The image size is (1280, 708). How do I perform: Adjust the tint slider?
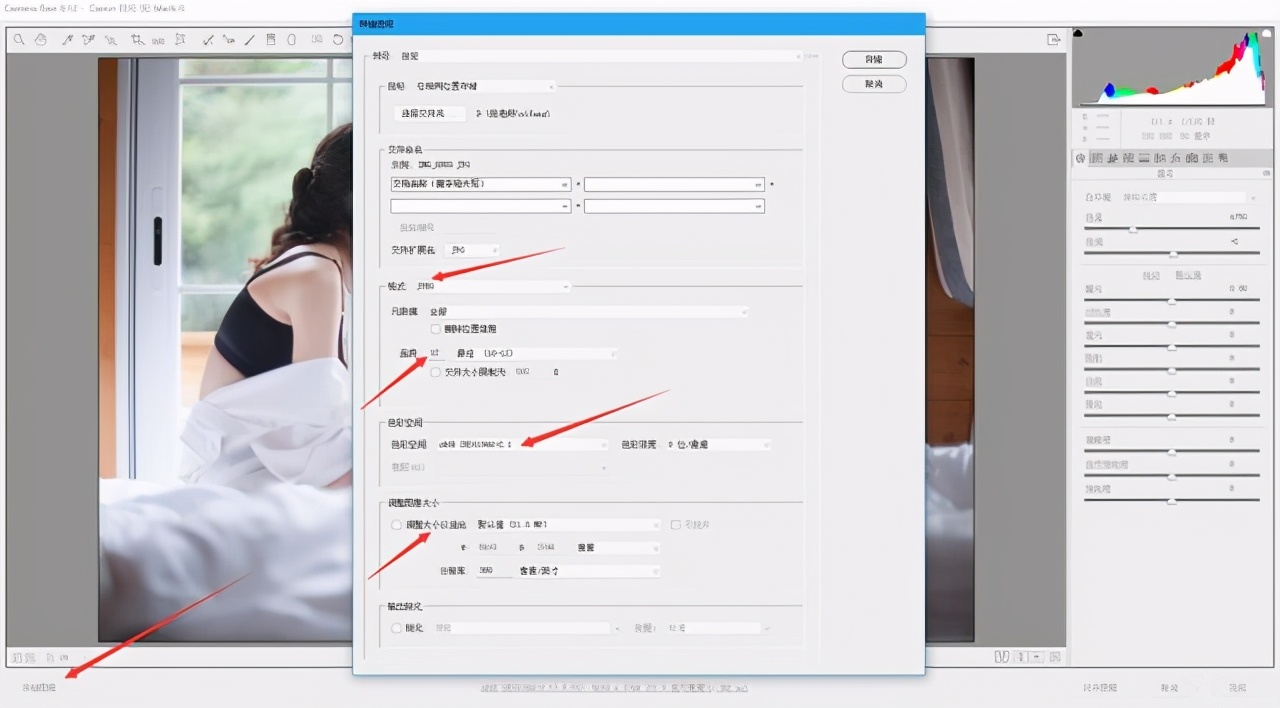coord(1172,253)
